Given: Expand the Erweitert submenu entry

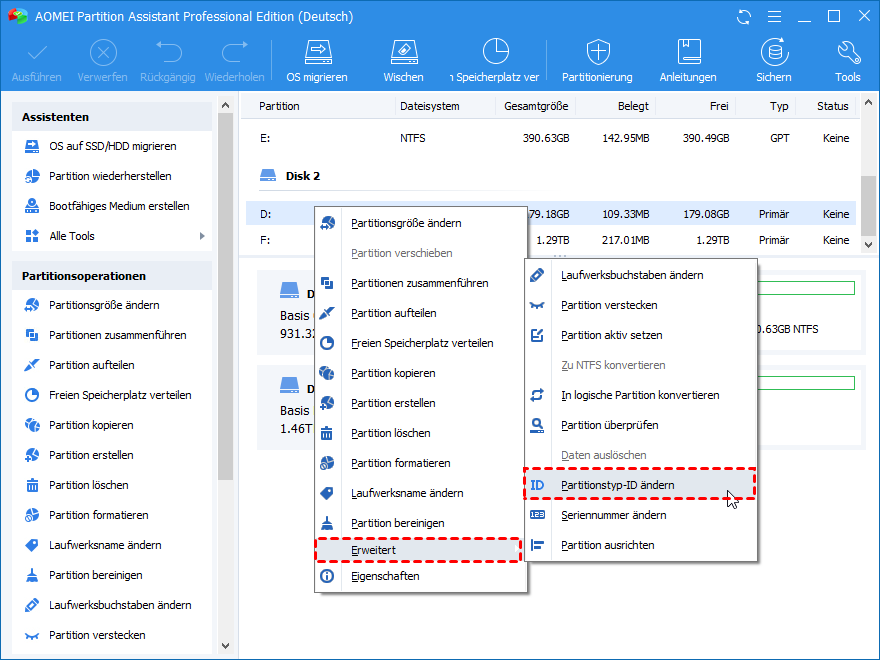Looking at the screenshot, I should [419, 550].
